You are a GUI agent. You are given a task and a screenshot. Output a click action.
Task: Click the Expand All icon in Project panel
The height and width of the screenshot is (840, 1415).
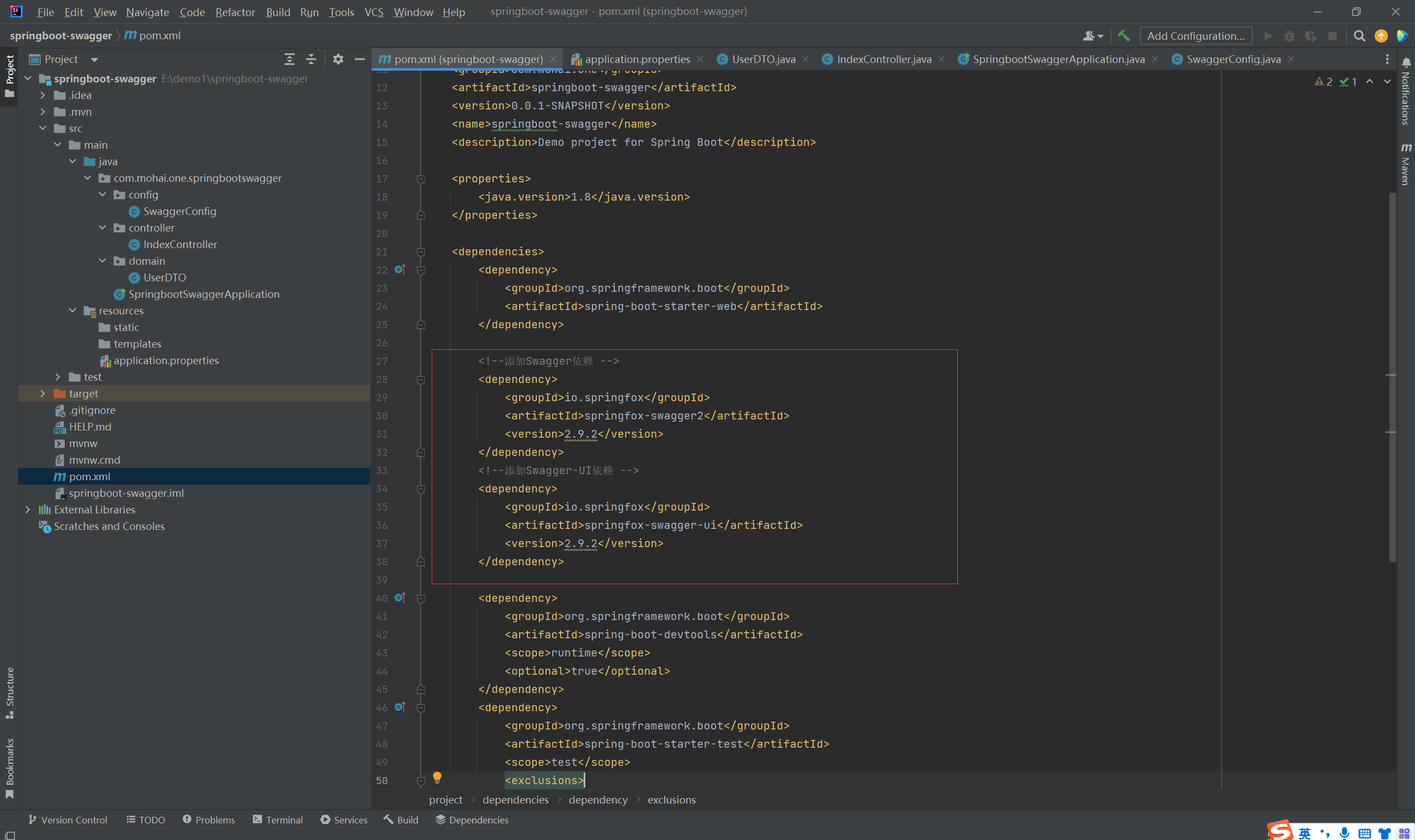coord(289,59)
